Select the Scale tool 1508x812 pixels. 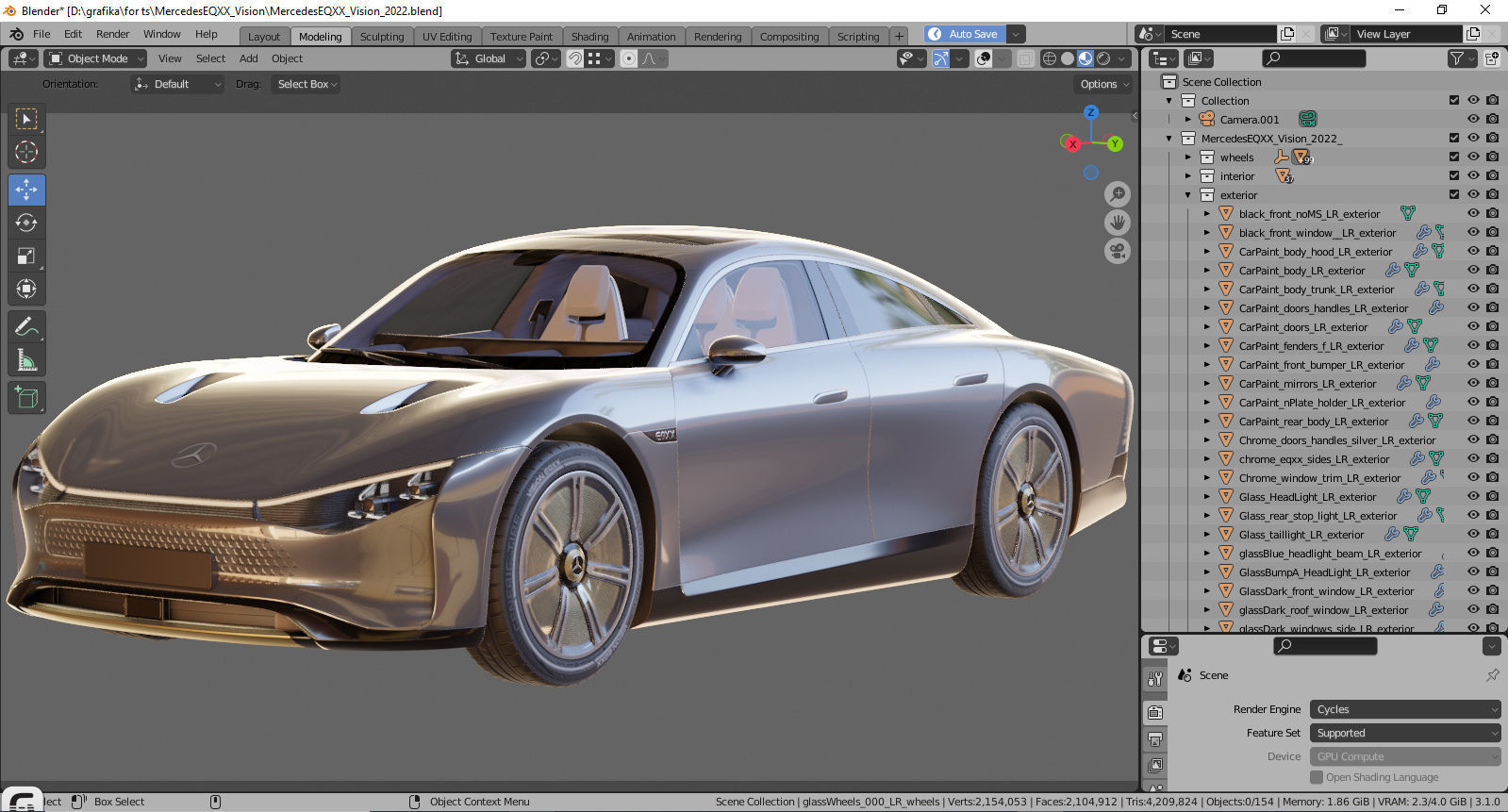[x=26, y=256]
